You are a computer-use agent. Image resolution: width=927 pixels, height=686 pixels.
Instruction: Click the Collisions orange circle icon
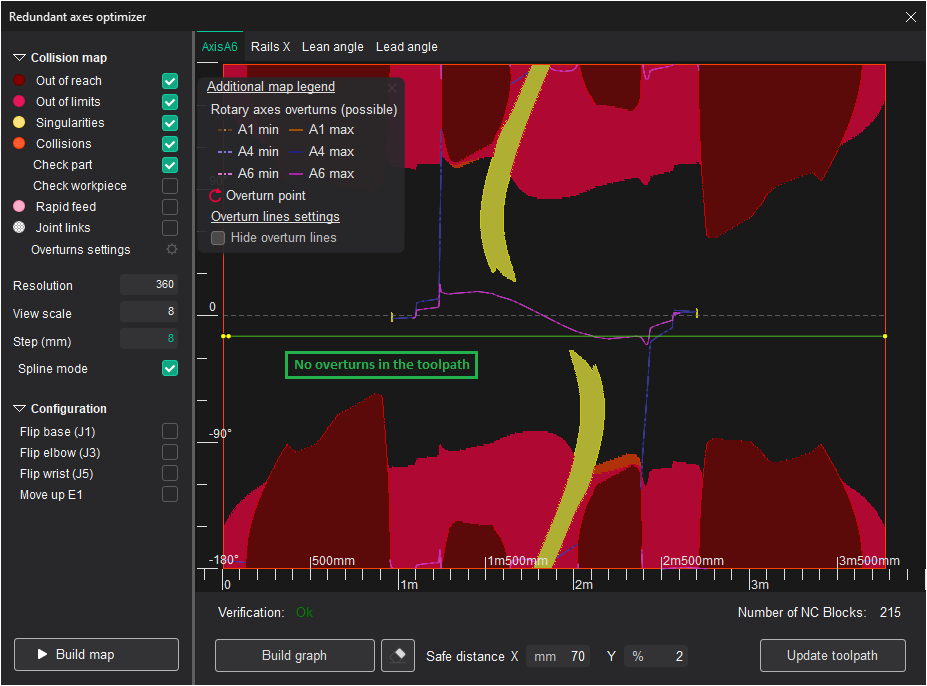pos(19,144)
